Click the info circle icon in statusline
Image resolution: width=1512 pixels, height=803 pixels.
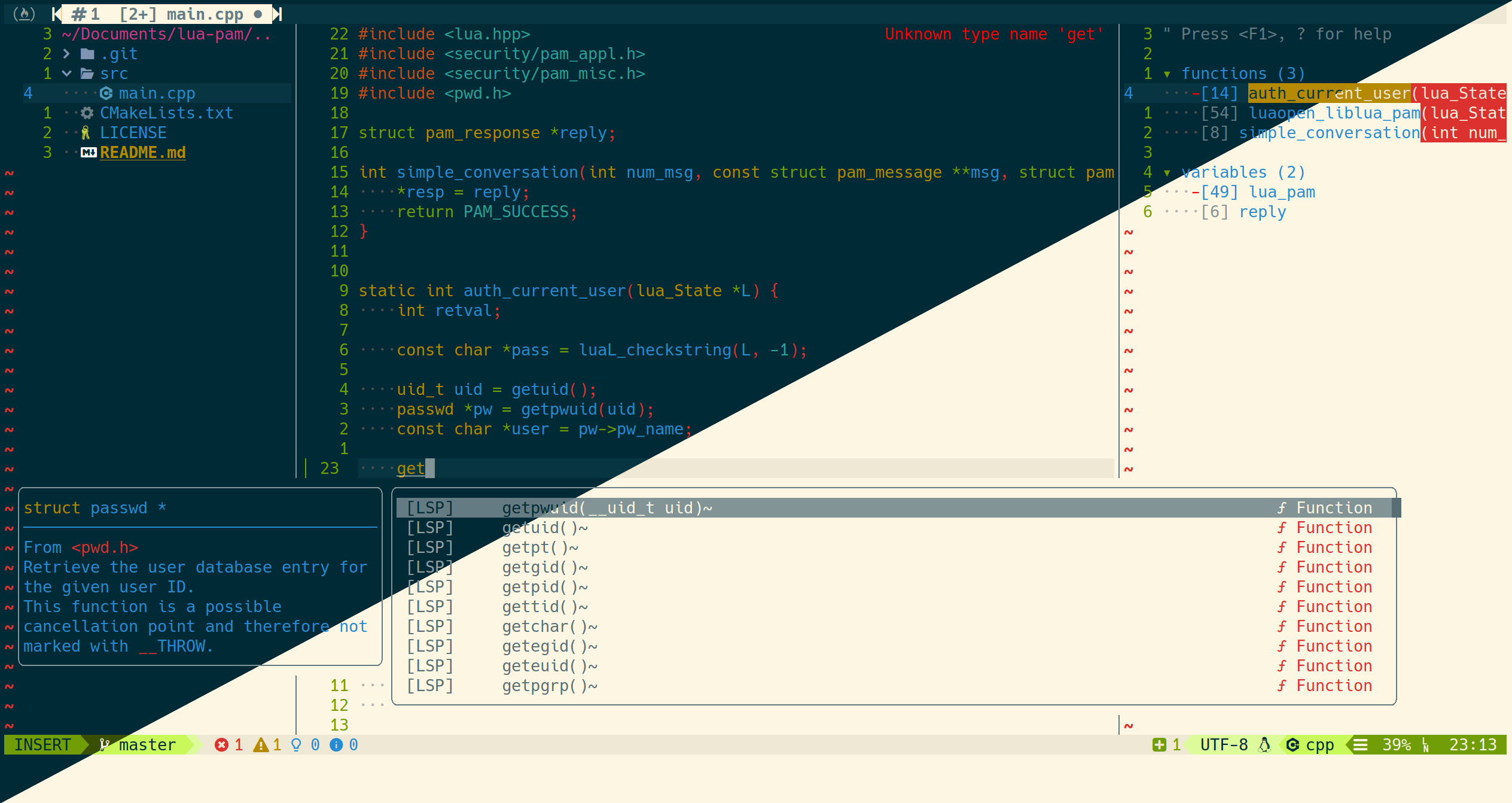(336, 745)
